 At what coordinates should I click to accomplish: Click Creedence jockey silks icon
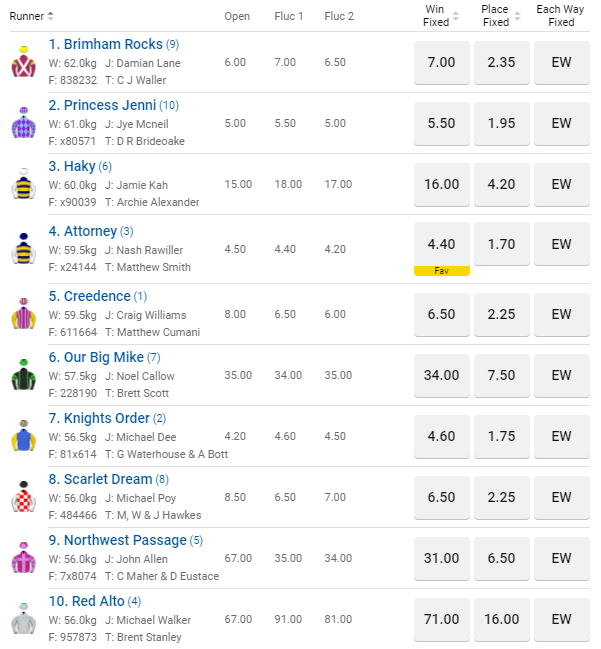(22, 314)
